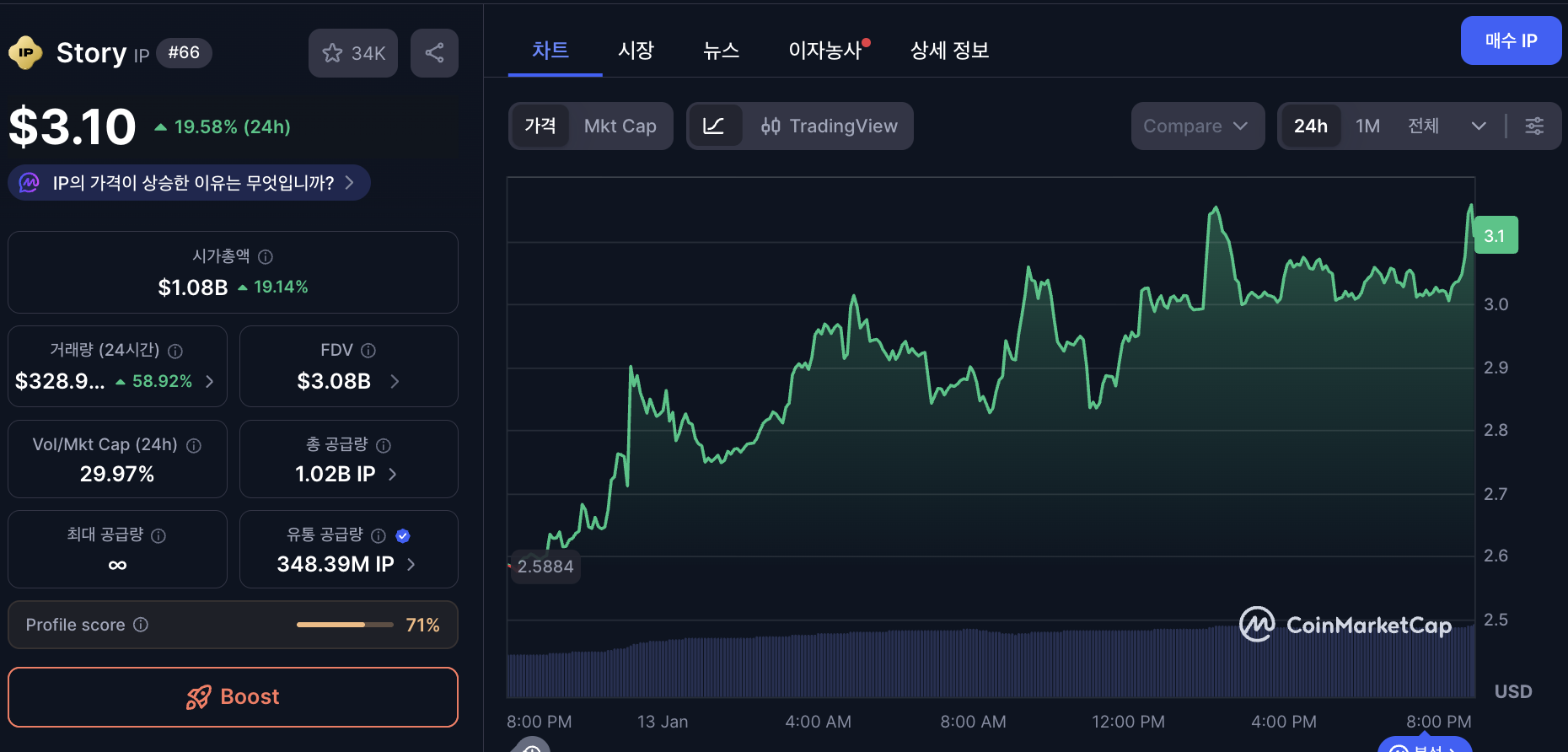Click the info icon beside 거래량 (24시간)
Viewport: 1568px width, 752px height.
click(x=175, y=351)
